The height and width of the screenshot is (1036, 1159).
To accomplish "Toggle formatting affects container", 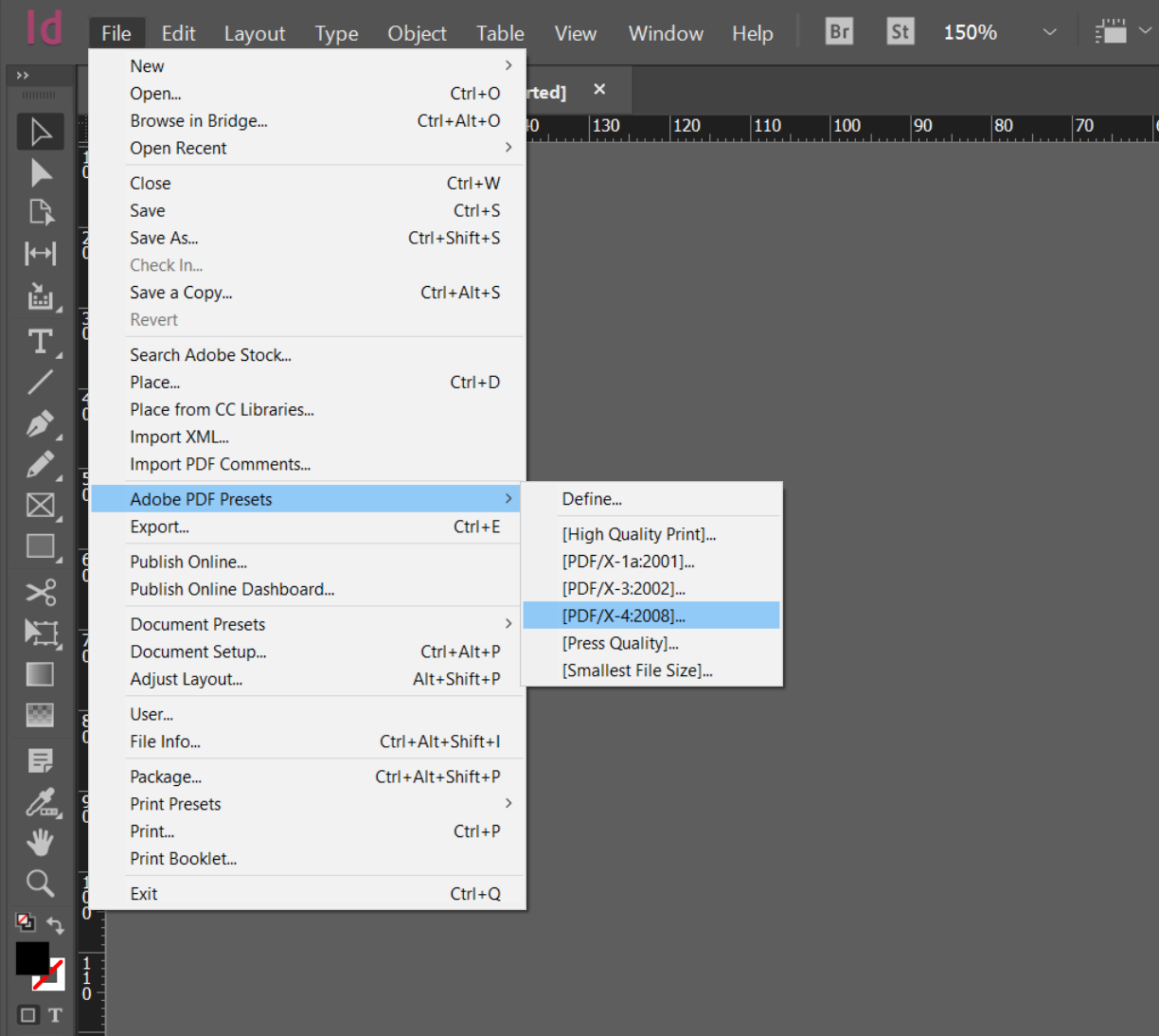I will 28,1015.
